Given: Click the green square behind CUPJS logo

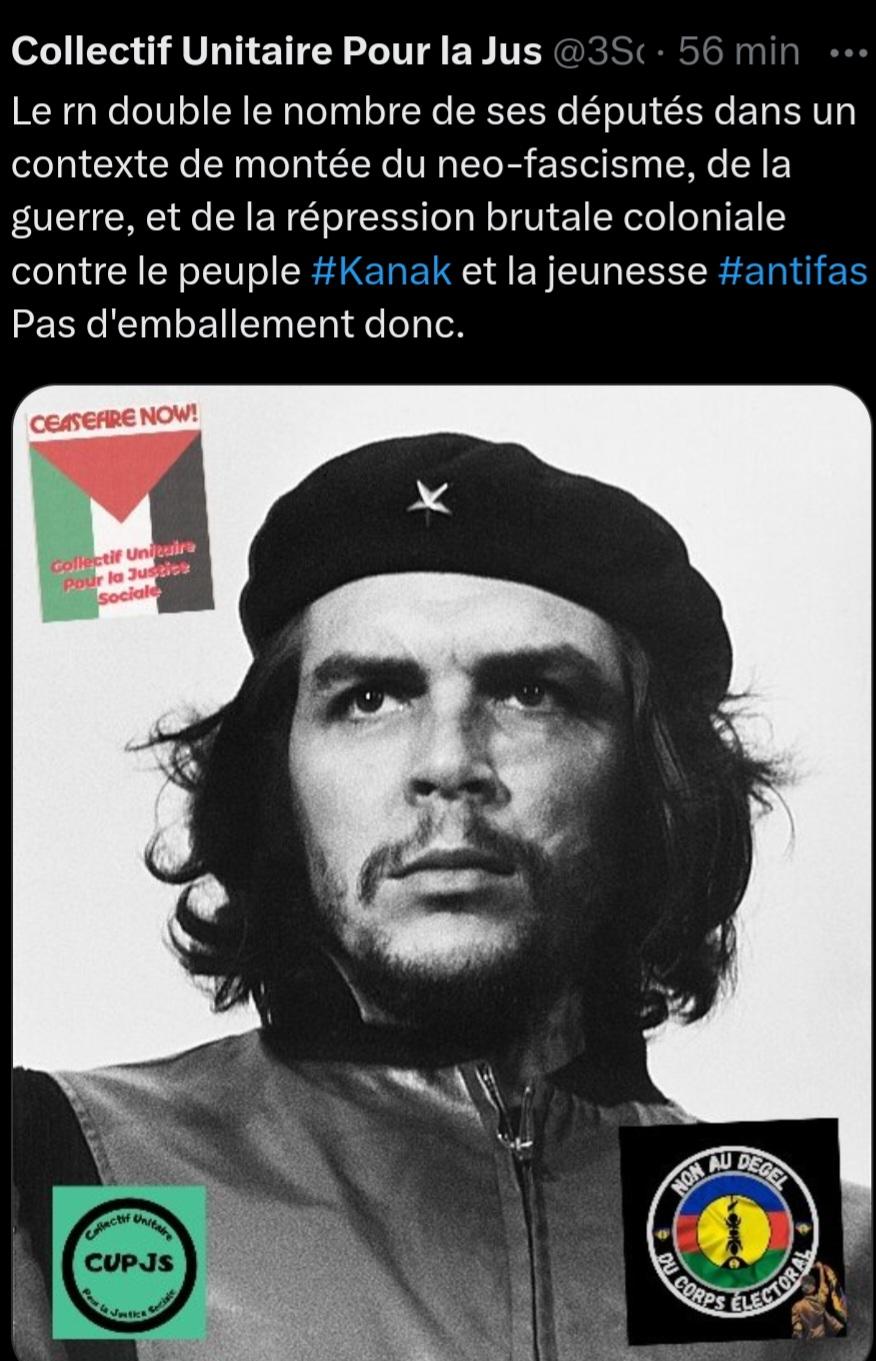Looking at the screenshot, I should pos(129,1262).
